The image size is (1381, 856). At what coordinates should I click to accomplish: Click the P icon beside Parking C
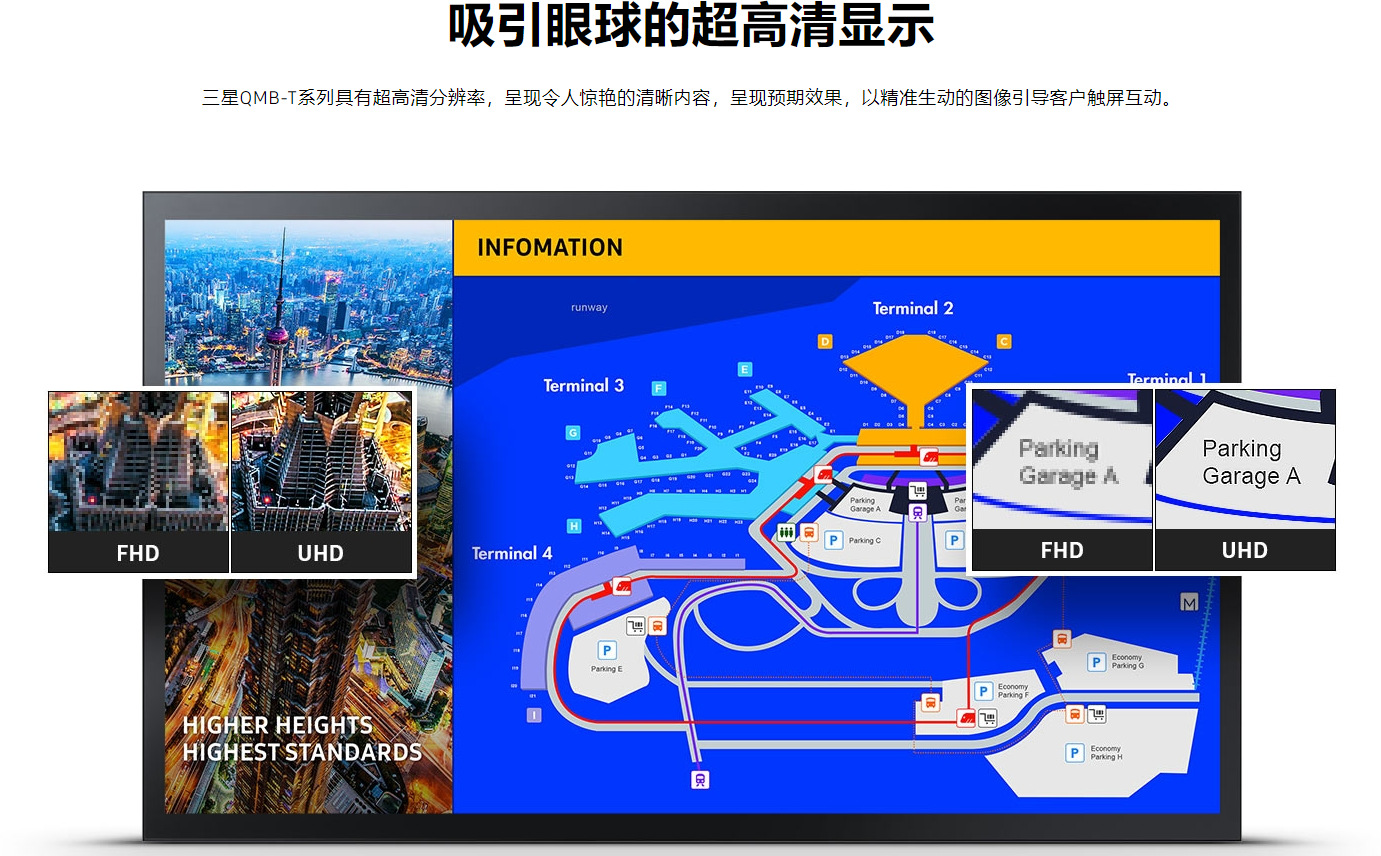coord(833,540)
